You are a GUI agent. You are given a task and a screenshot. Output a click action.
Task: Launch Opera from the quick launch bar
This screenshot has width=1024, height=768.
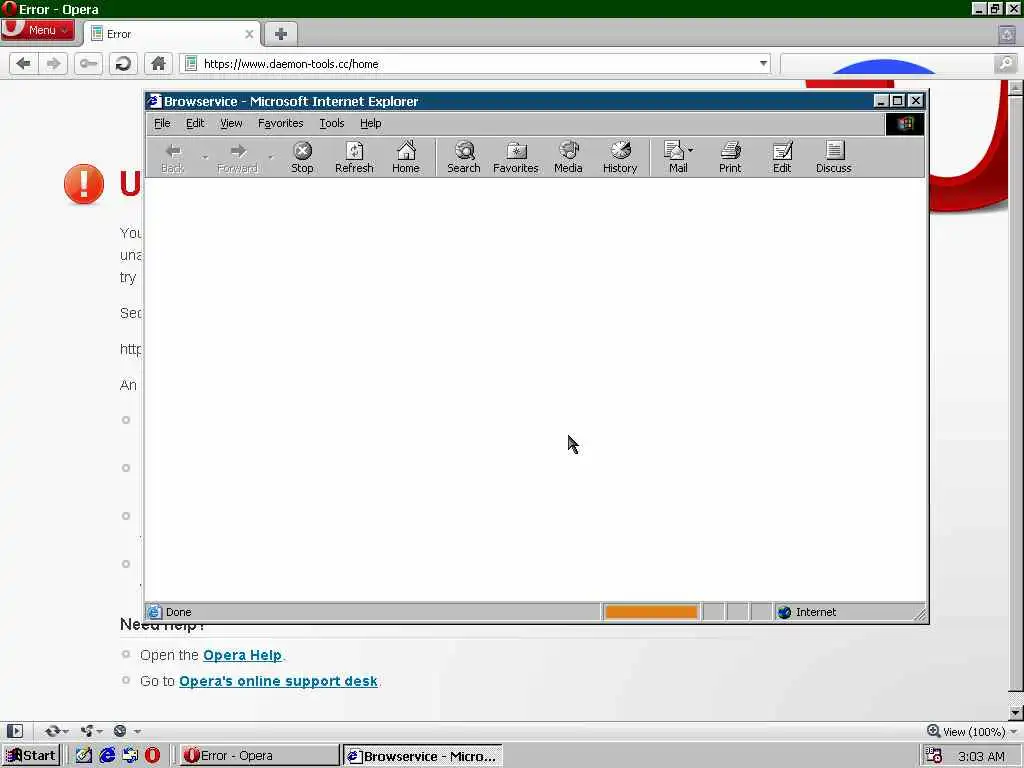152,756
